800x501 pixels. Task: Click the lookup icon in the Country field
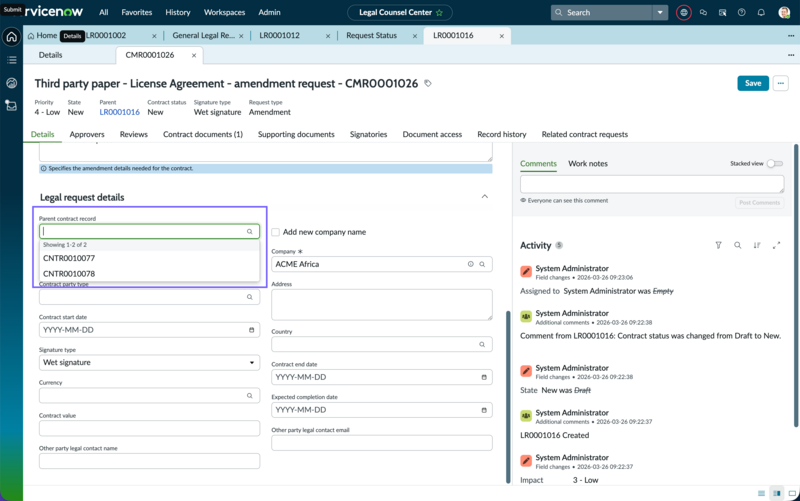click(482, 344)
